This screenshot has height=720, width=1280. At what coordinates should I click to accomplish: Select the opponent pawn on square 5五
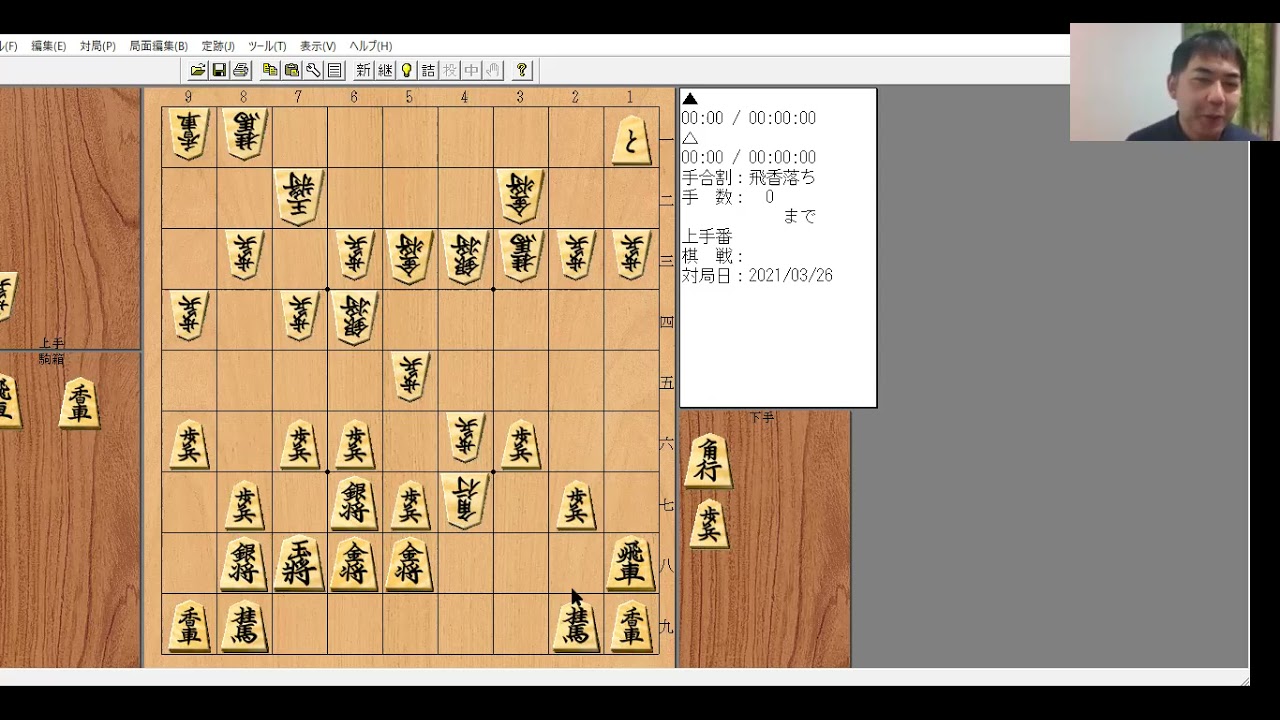click(409, 379)
